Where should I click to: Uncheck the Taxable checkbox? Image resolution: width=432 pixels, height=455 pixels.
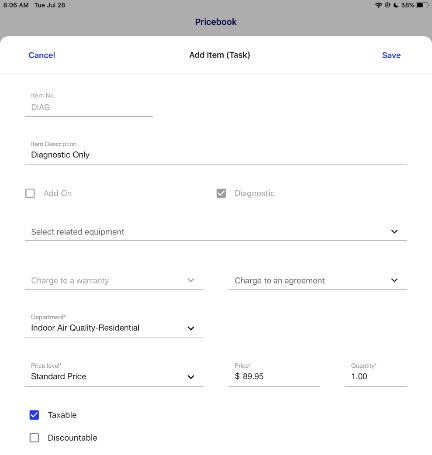click(34, 415)
